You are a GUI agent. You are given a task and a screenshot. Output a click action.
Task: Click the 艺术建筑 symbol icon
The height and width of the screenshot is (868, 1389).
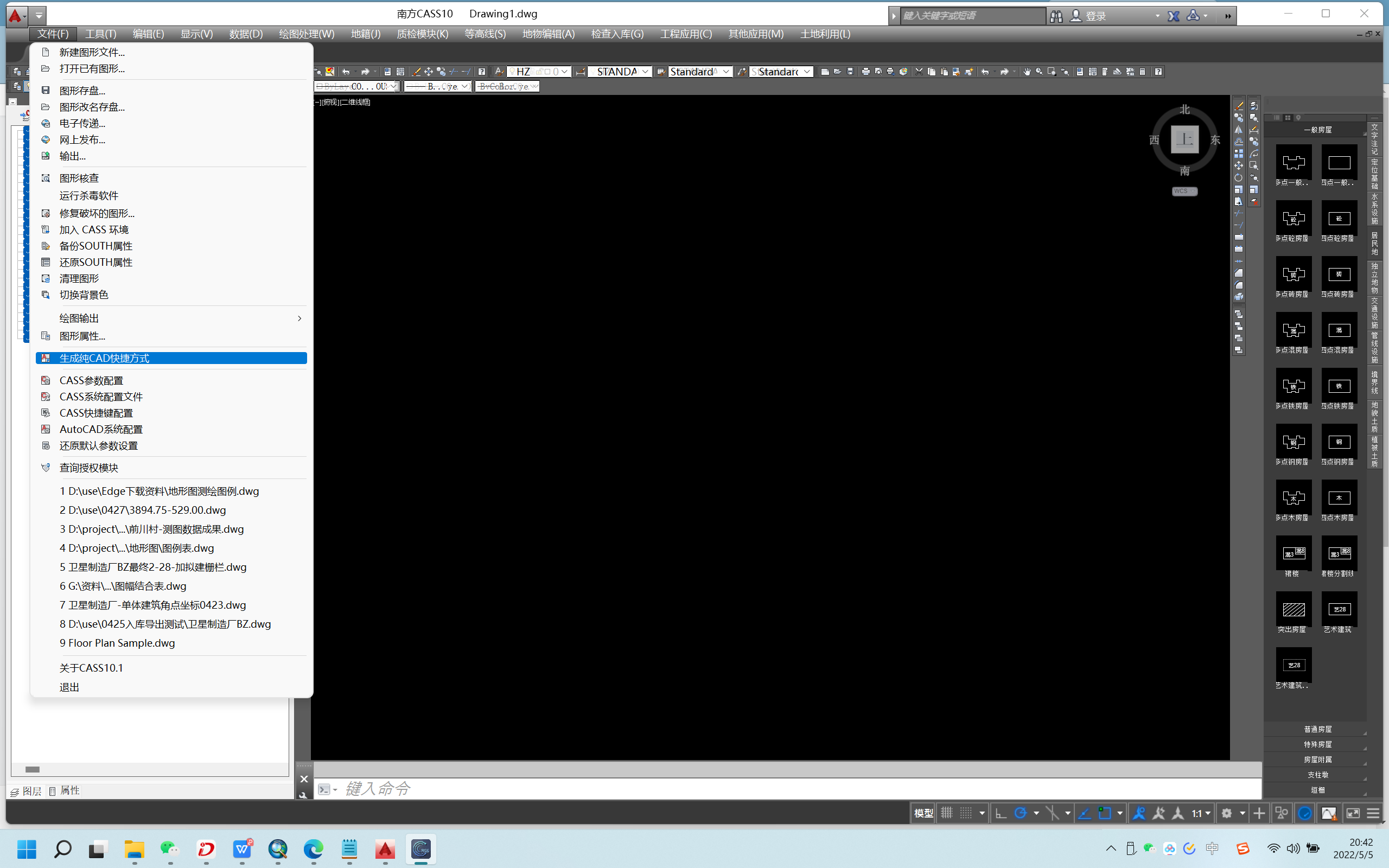tap(1339, 610)
